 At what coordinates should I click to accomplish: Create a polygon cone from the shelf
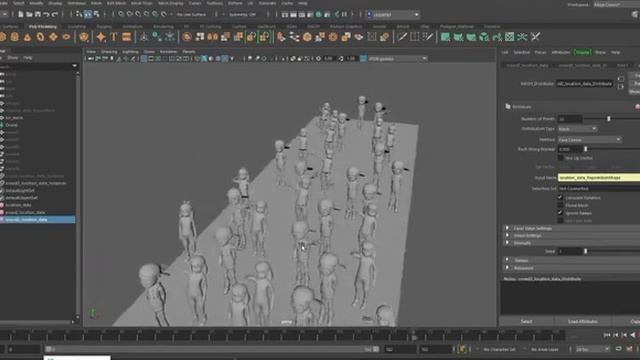coord(27,37)
